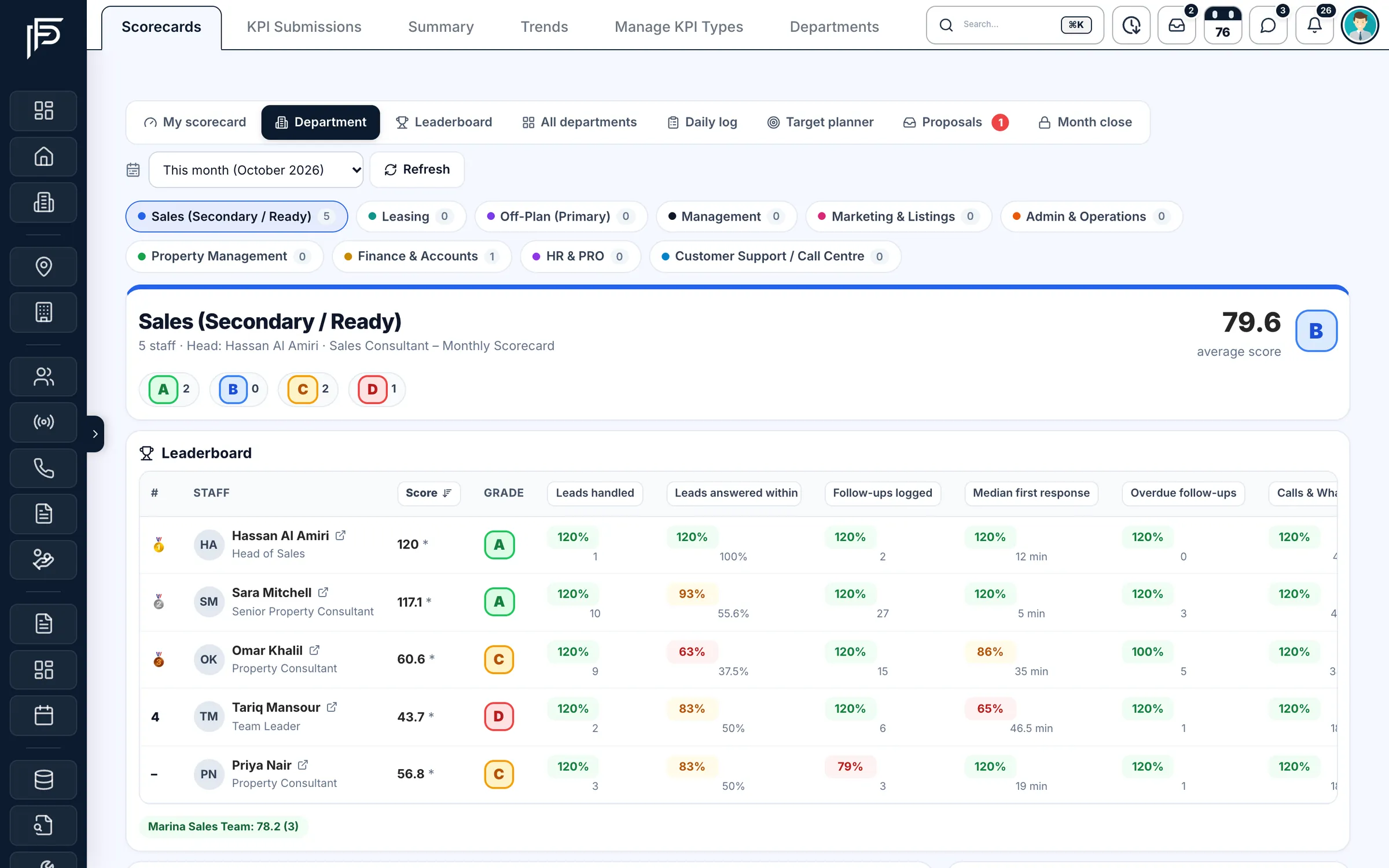Open notifications bell with badge 26
Viewport: 1389px width, 868px height.
(1314, 25)
